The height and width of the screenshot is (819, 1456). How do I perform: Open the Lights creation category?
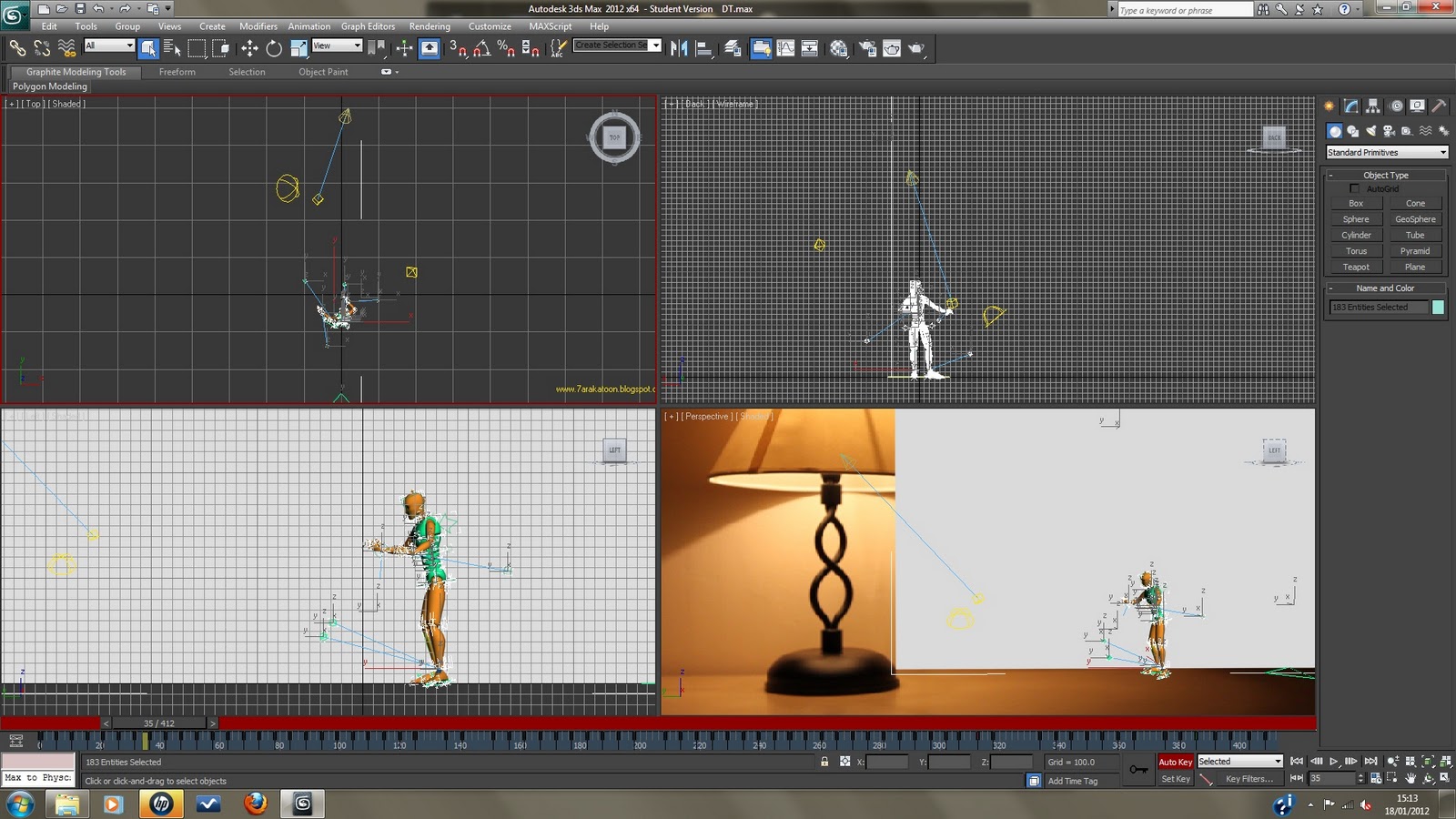(1371, 129)
